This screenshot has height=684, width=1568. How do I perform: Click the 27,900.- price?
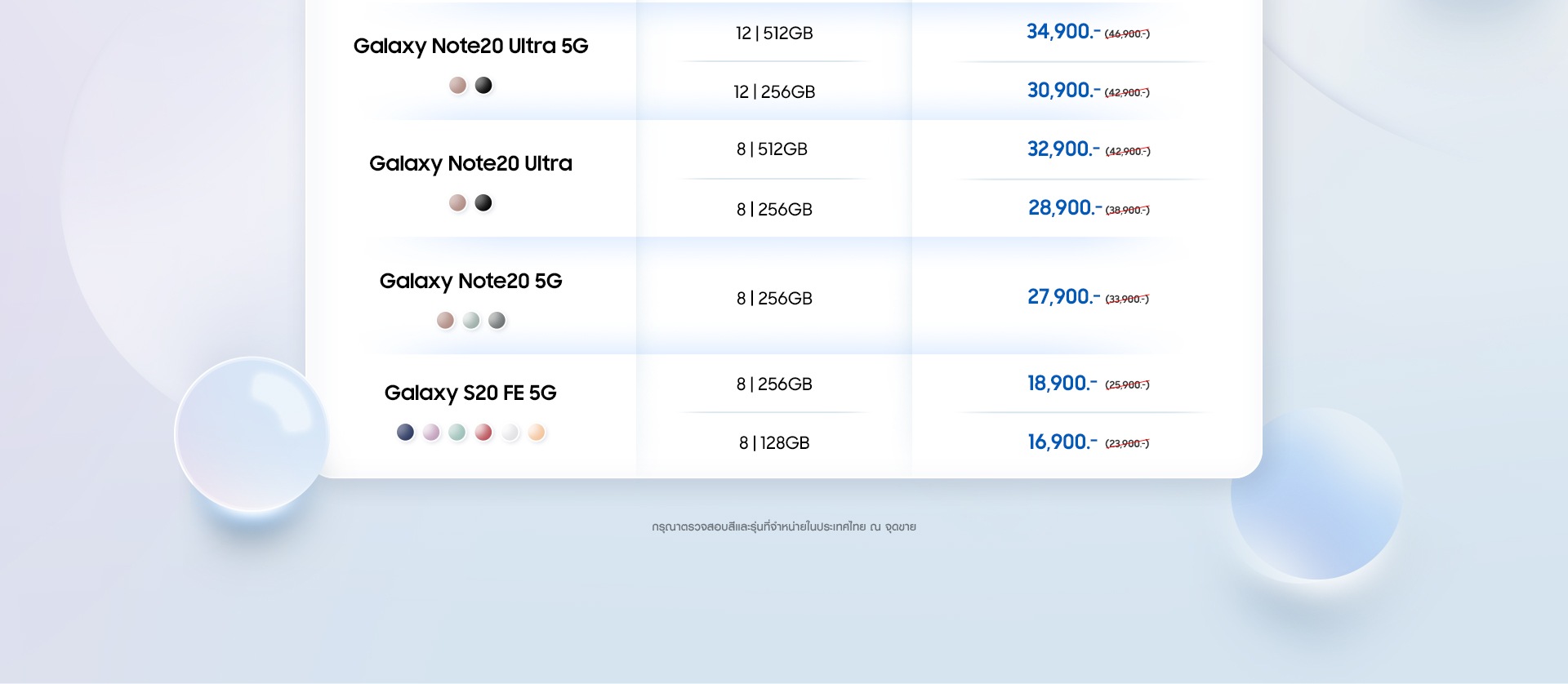(x=1063, y=297)
